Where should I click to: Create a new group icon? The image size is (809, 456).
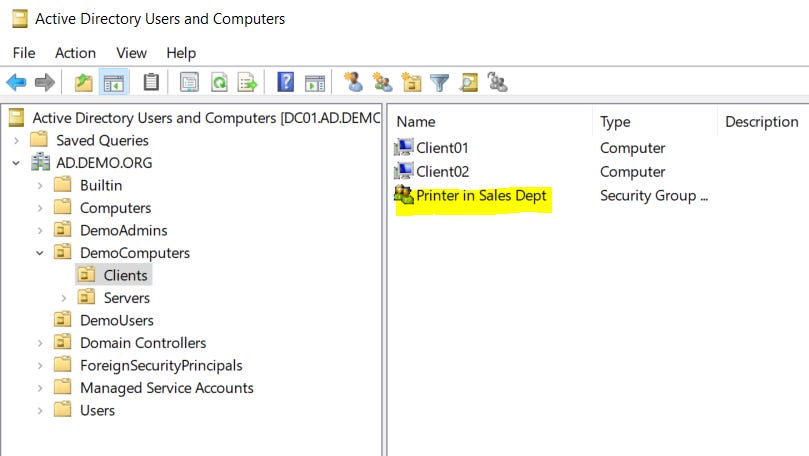tap(382, 82)
